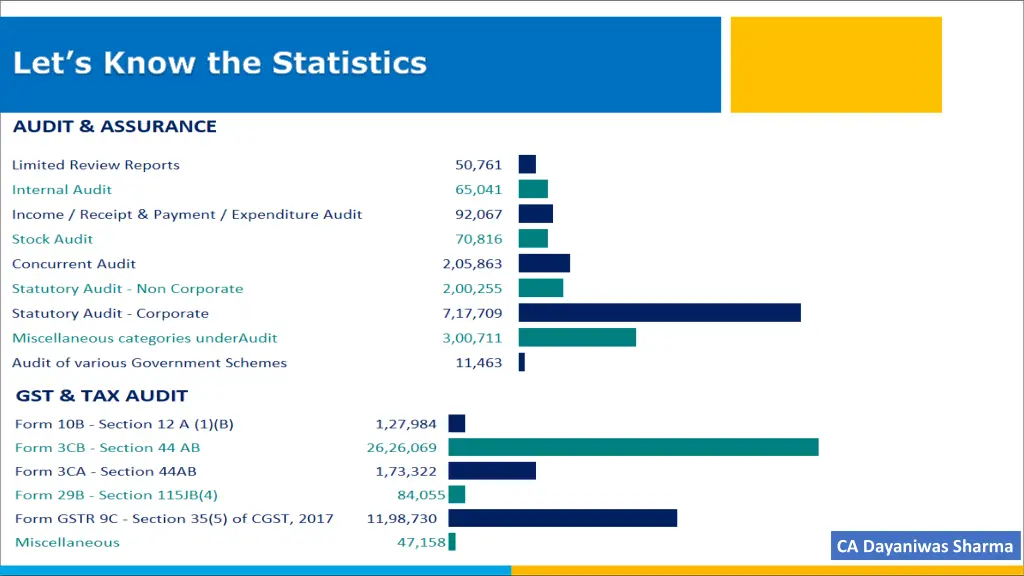Click the yellow rectangle in the header
Viewport: 1024px width, 576px height.
point(836,65)
